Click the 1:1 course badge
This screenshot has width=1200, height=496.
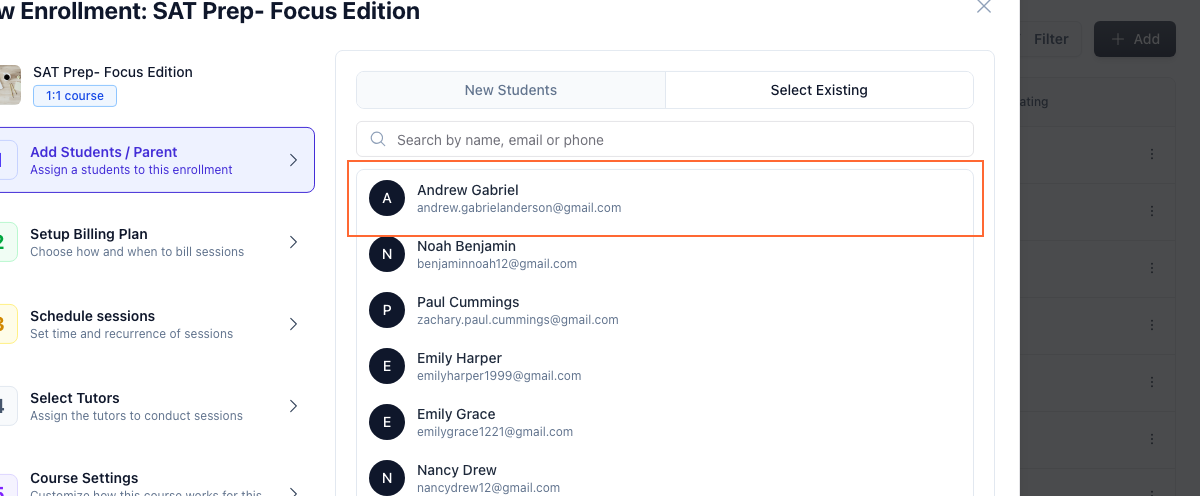click(75, 96)
